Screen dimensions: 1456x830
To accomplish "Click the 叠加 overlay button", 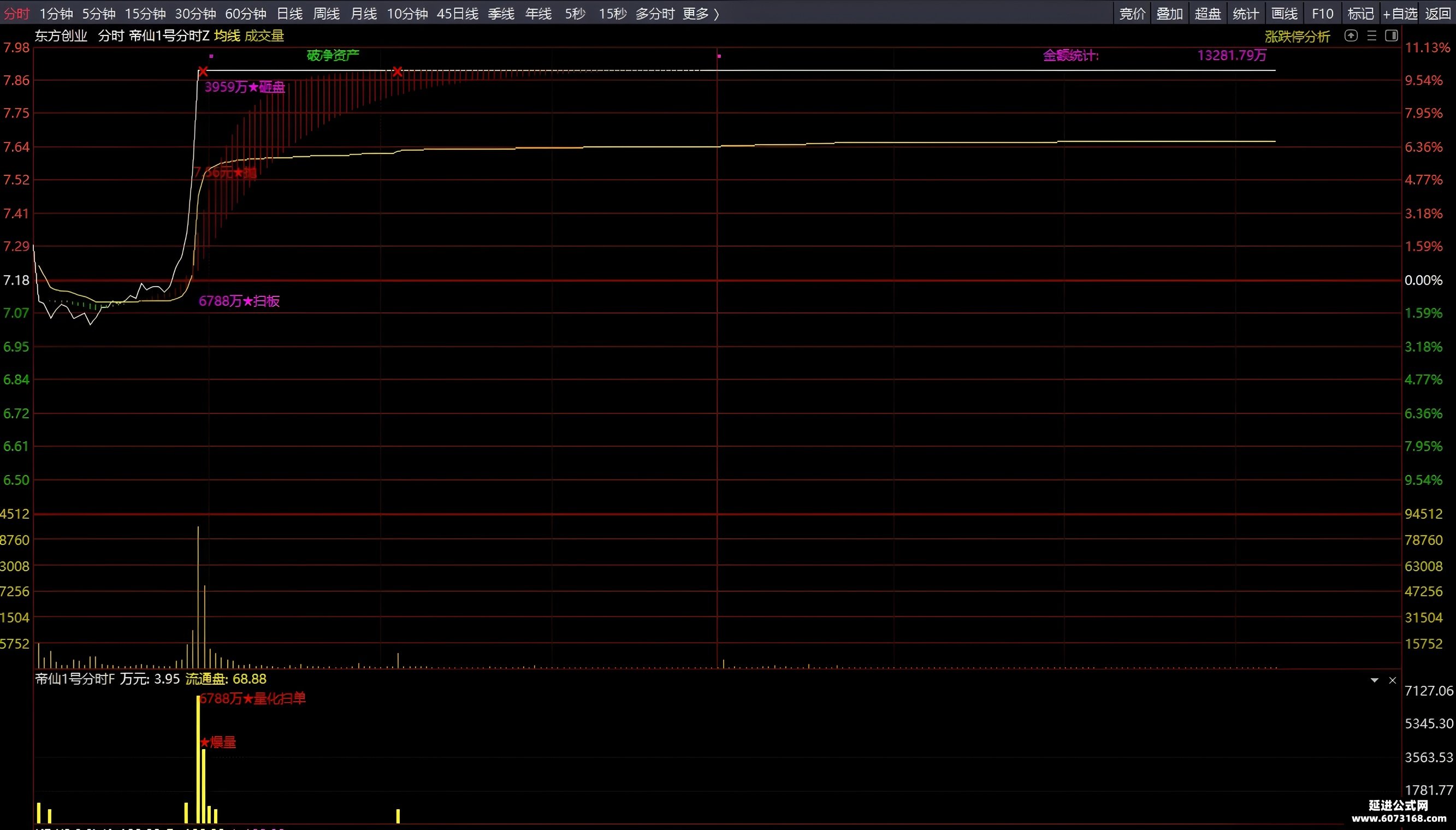I will pyautogui.click(x=1169, y=13).
